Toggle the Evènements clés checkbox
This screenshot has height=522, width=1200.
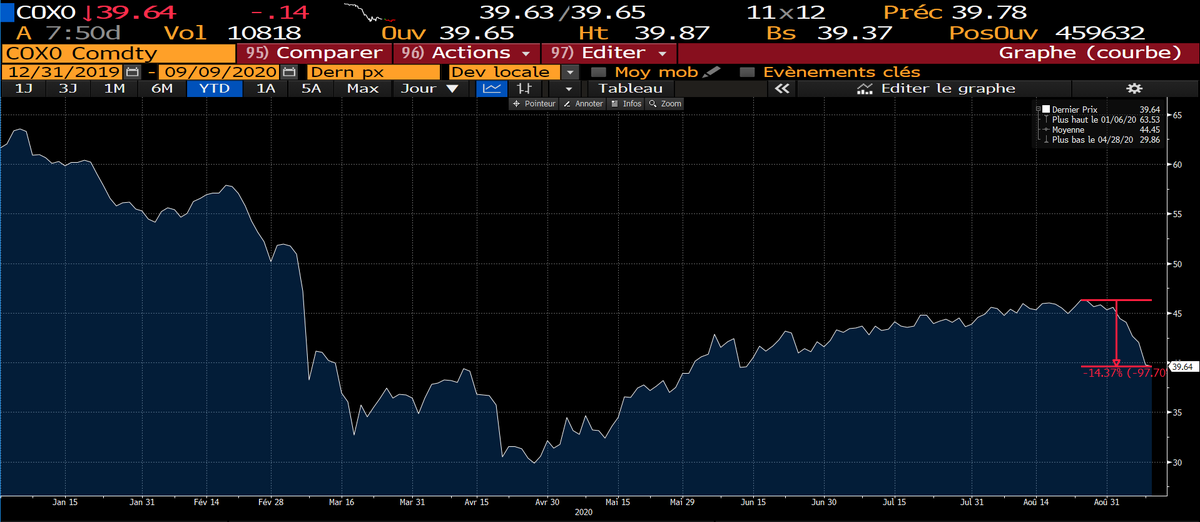coord(746,72)
